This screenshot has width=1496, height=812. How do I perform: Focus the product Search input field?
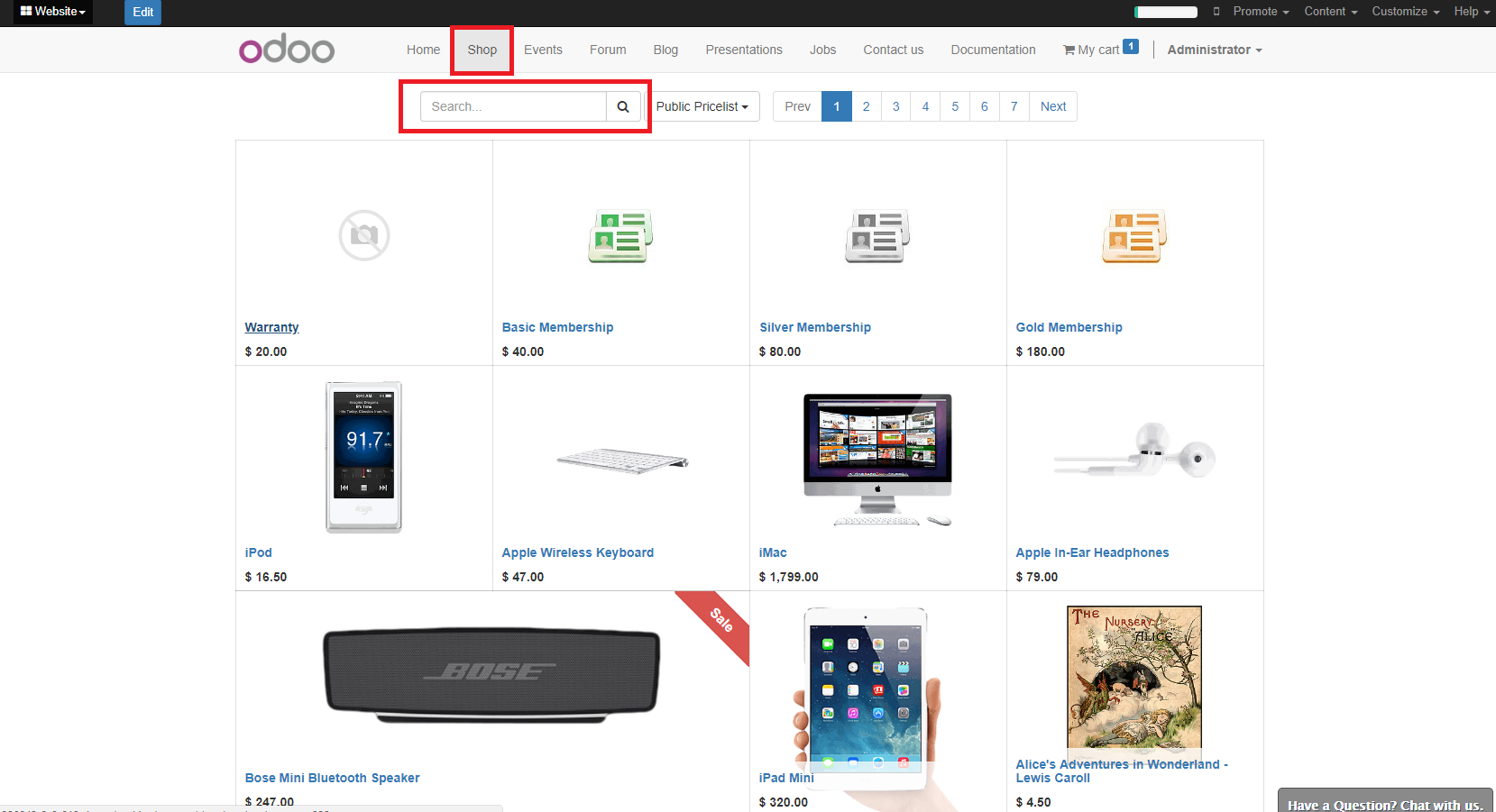tap(512, 106)
